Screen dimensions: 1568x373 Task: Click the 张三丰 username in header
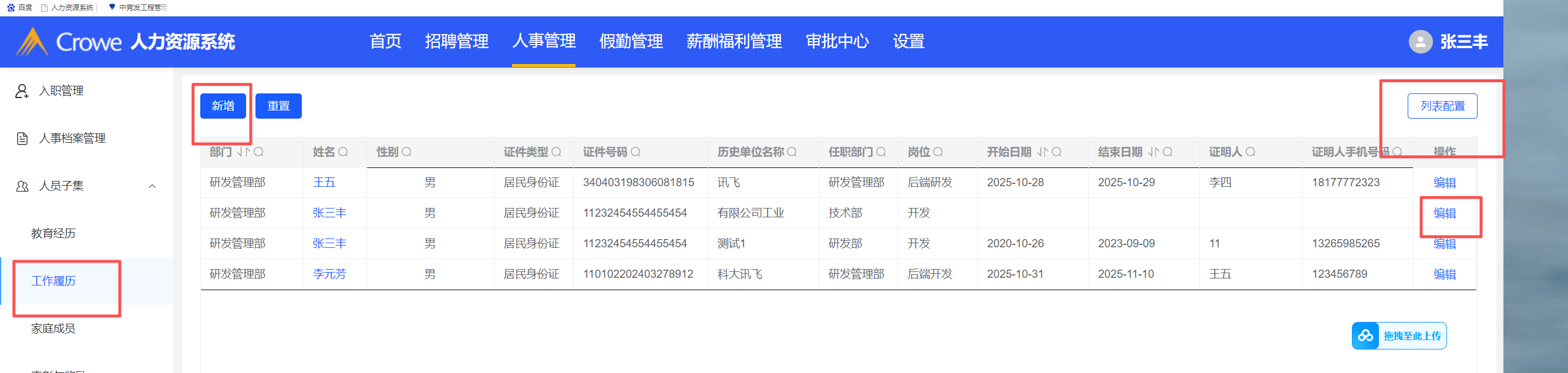tap(1464, 41)
